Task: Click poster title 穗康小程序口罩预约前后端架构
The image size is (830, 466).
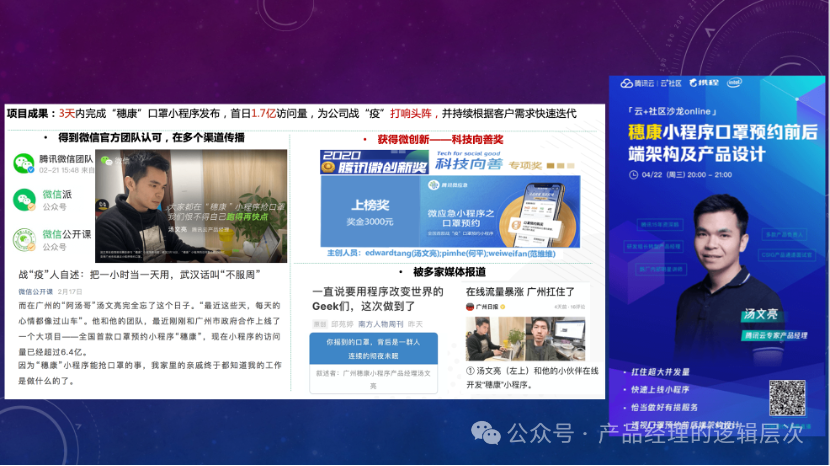Action: (x=723, y=143)
